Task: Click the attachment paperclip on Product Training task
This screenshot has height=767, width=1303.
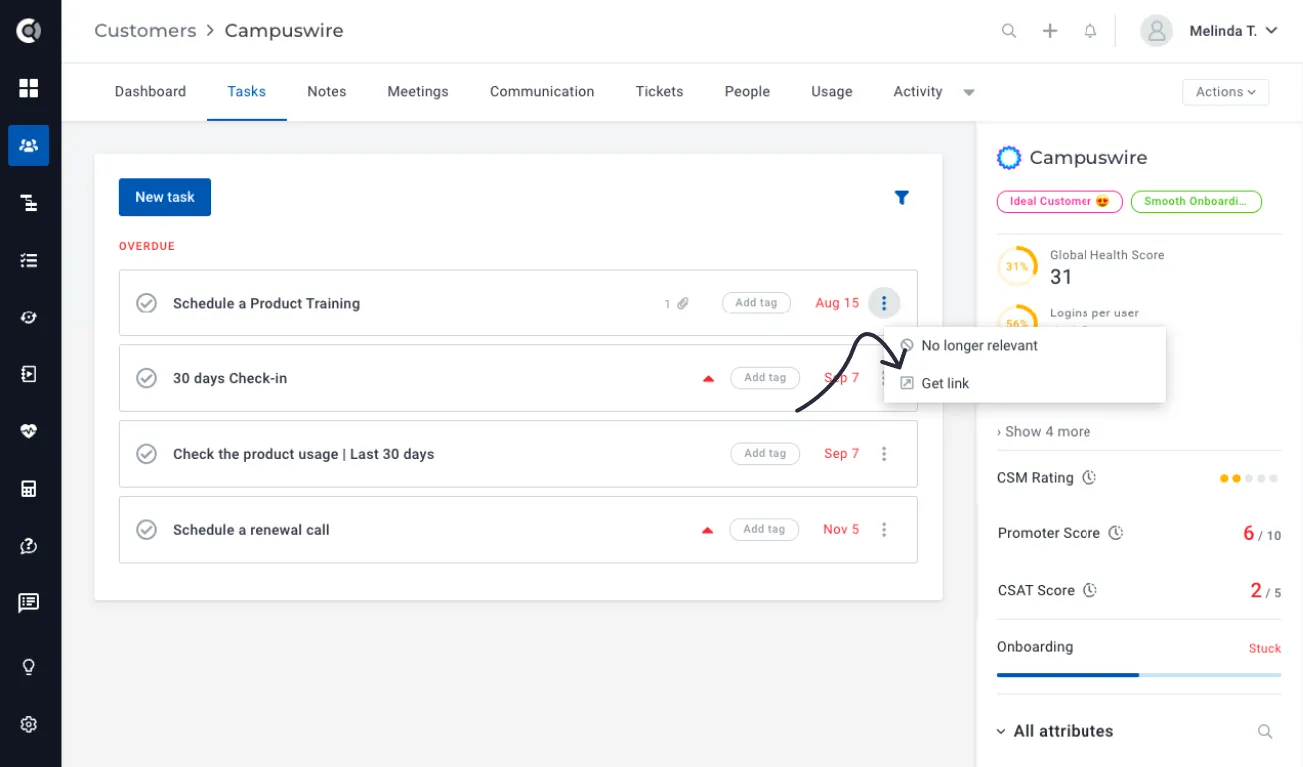Action: pyautogui.click(x=683, y=303)
